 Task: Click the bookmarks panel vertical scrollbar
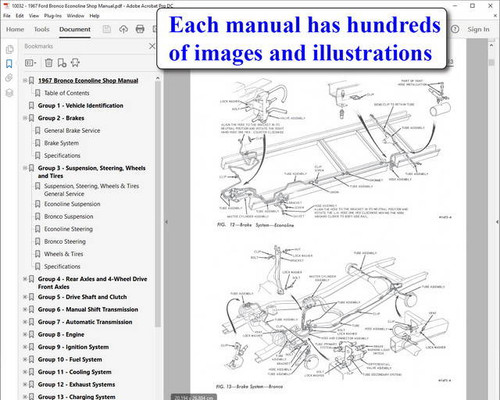(x=158, y=203)
